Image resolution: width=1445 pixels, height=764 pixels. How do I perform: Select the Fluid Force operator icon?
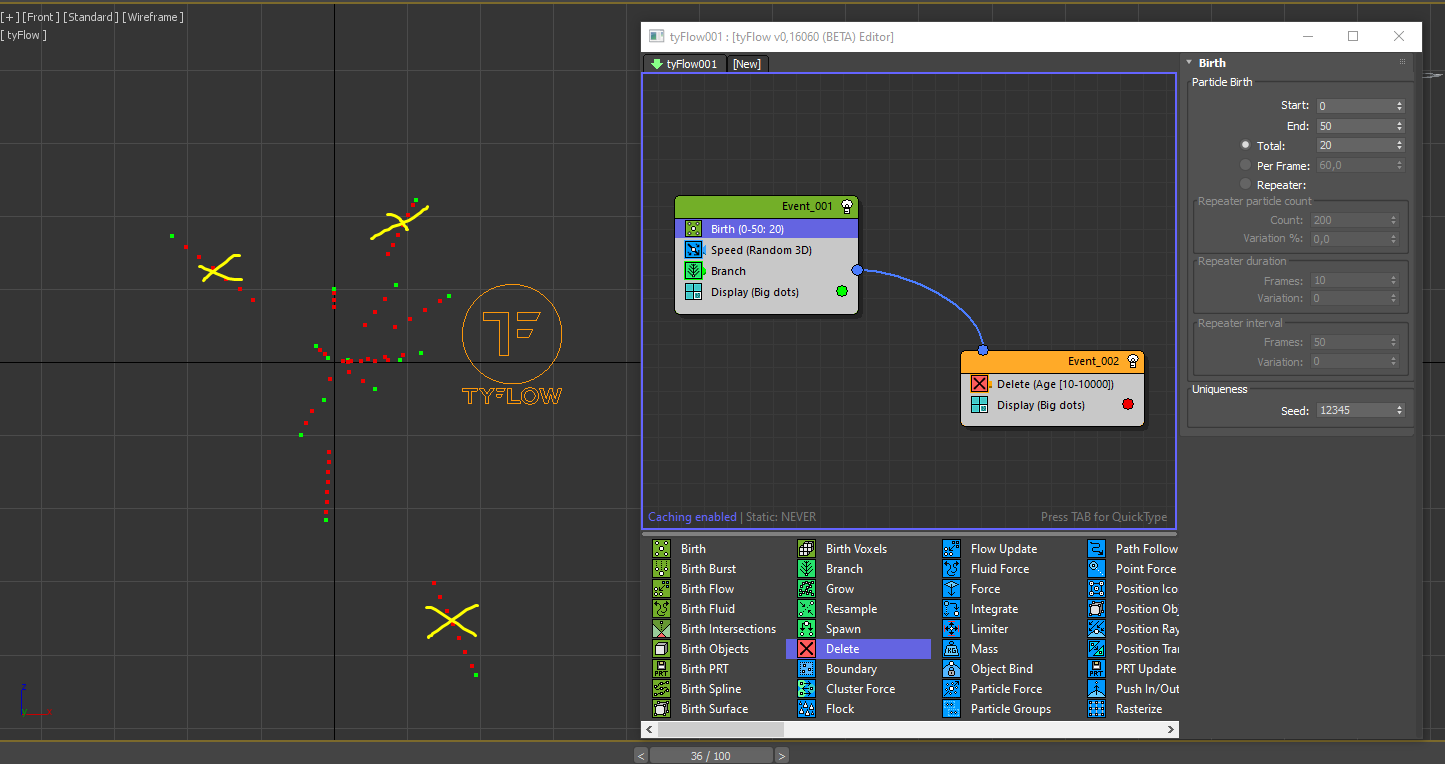coord(951,569)
